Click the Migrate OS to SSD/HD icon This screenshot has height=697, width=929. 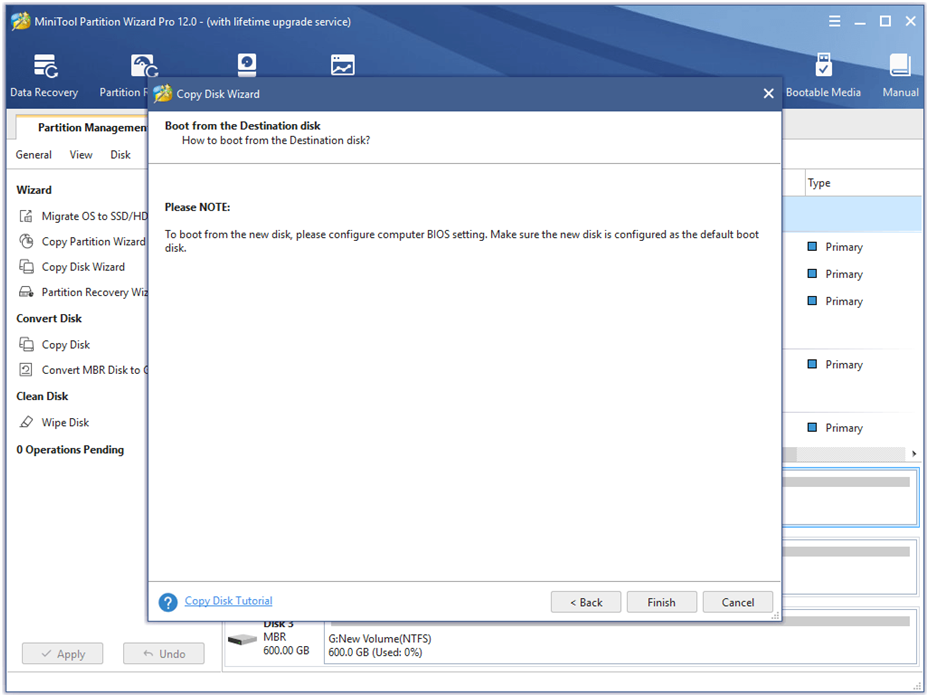26,216
